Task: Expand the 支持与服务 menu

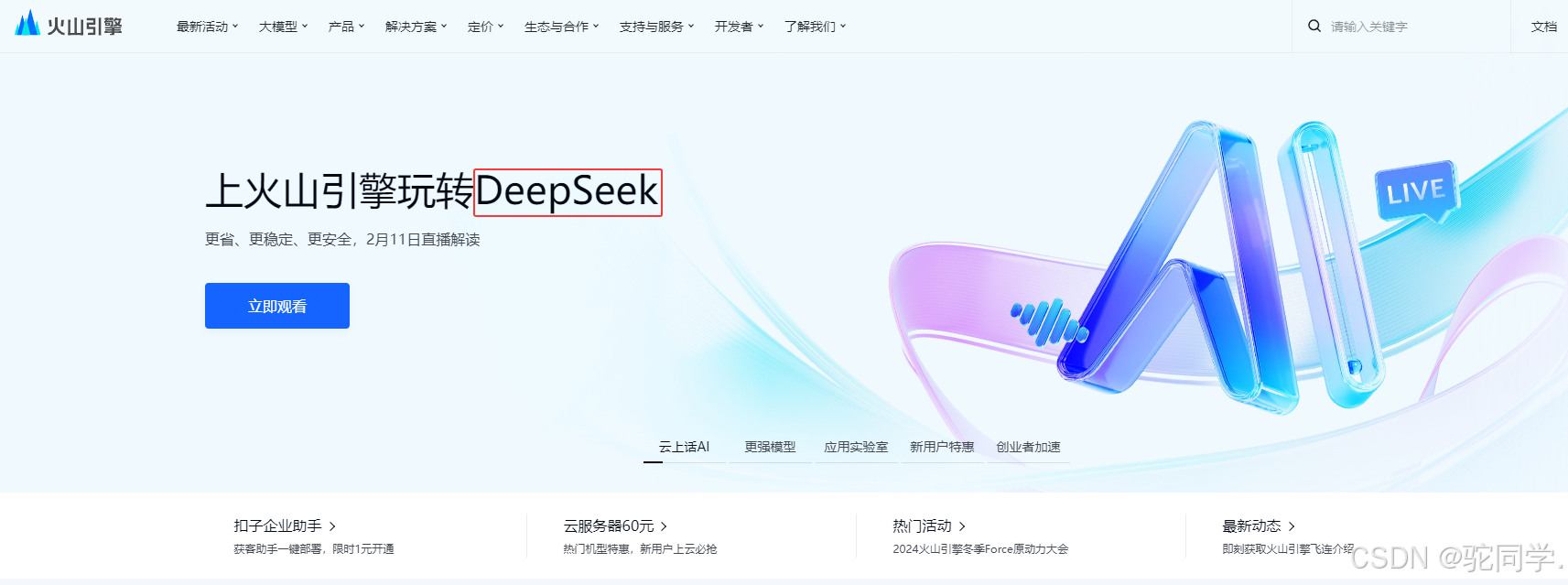Action: point(657,27)
